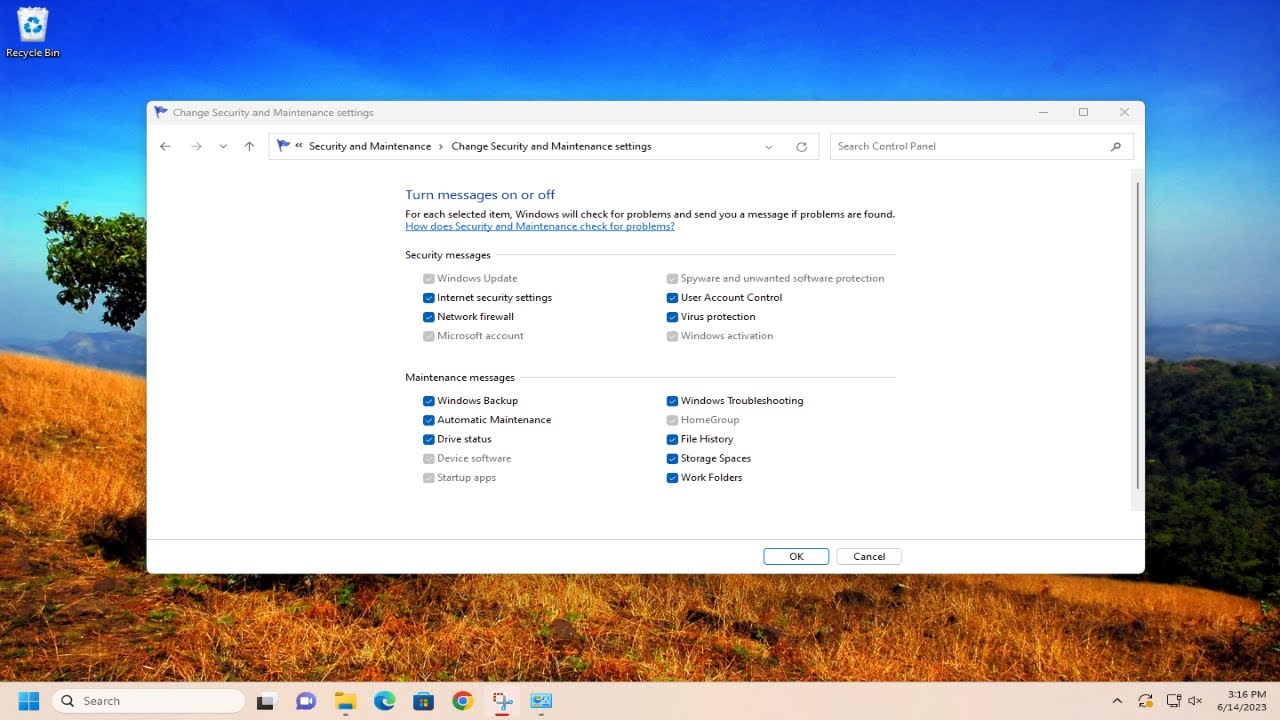
Task: Click the Spyware and unwanted software protection label
Action: (783, 279)
